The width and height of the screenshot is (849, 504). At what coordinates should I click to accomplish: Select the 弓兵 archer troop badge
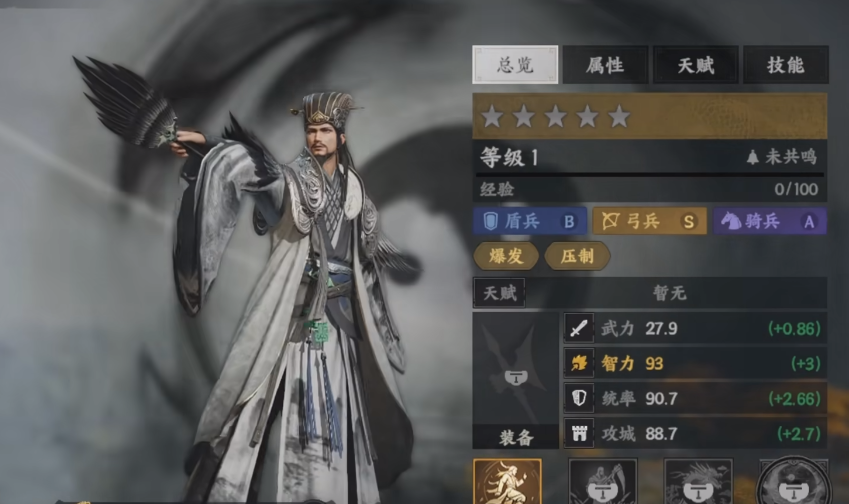(x=650, y=221)
